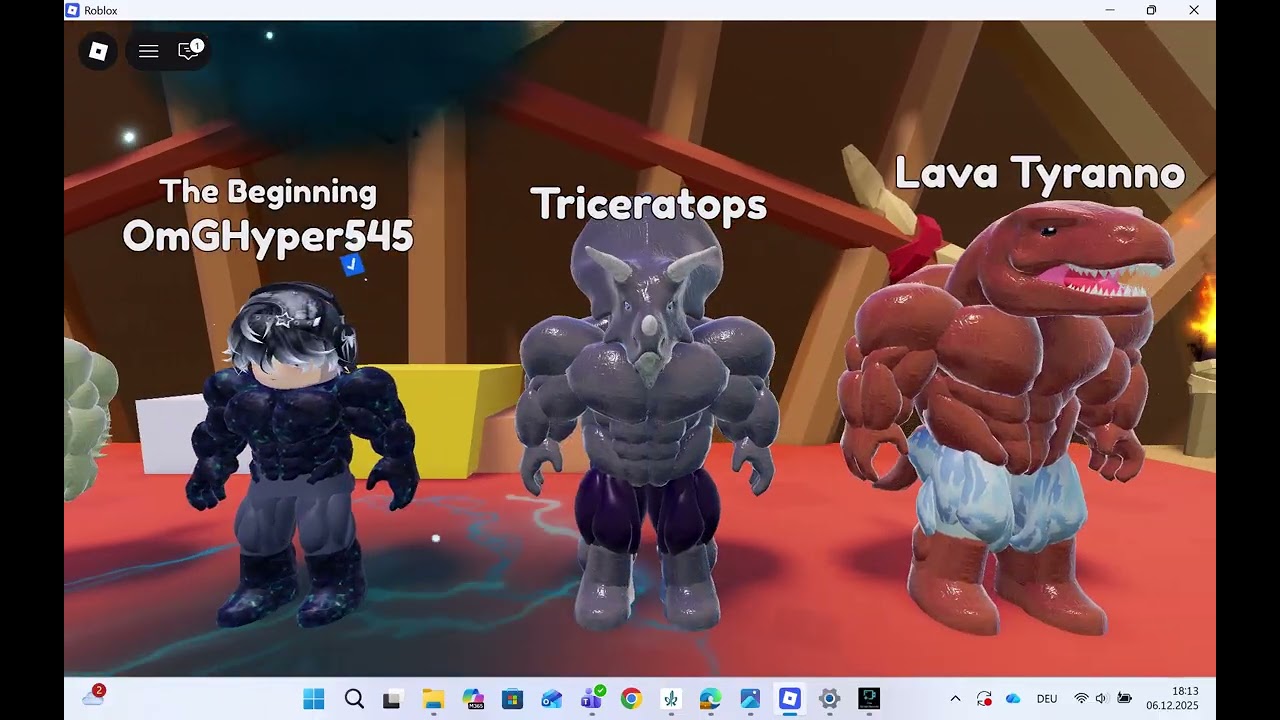
Task: Open Task View on taskbar
Action: (x=392, y=699)
